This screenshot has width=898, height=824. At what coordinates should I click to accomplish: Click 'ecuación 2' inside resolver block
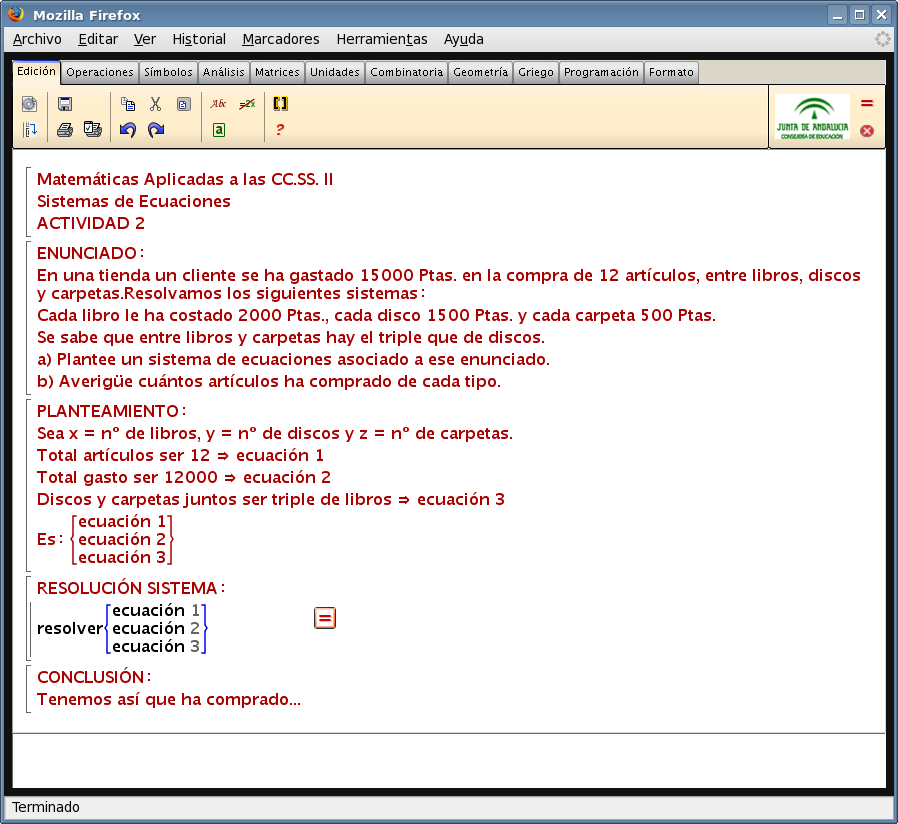tap(156, 628)
